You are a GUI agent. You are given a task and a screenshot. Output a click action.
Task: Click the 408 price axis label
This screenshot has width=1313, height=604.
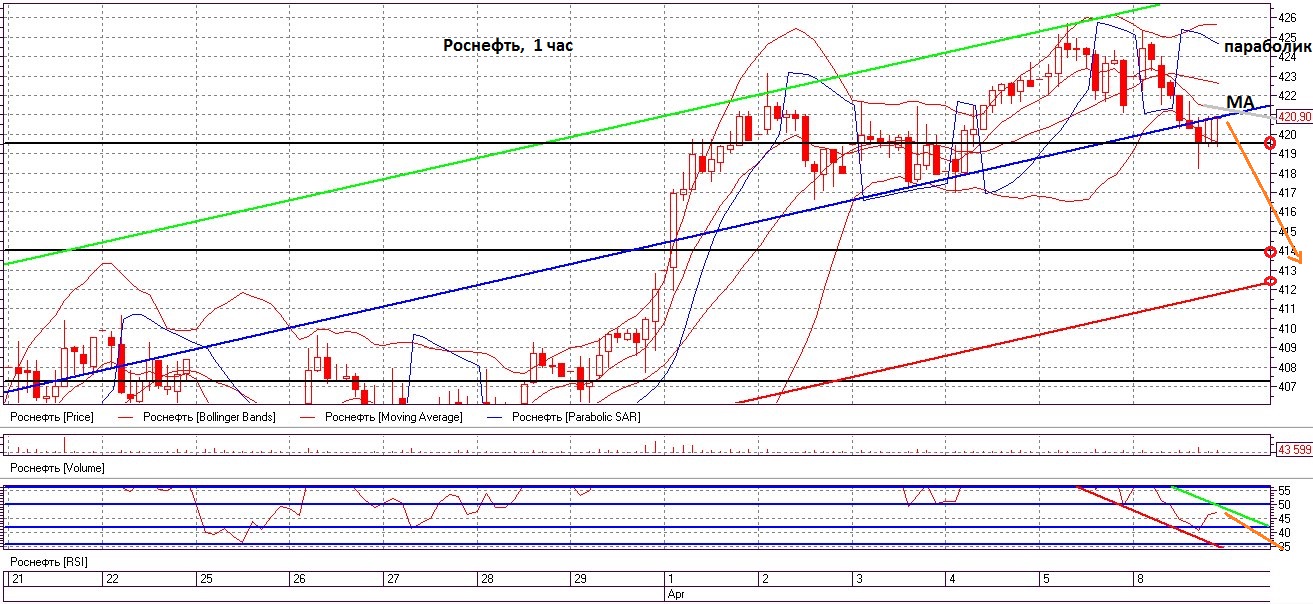(1288, 367)
